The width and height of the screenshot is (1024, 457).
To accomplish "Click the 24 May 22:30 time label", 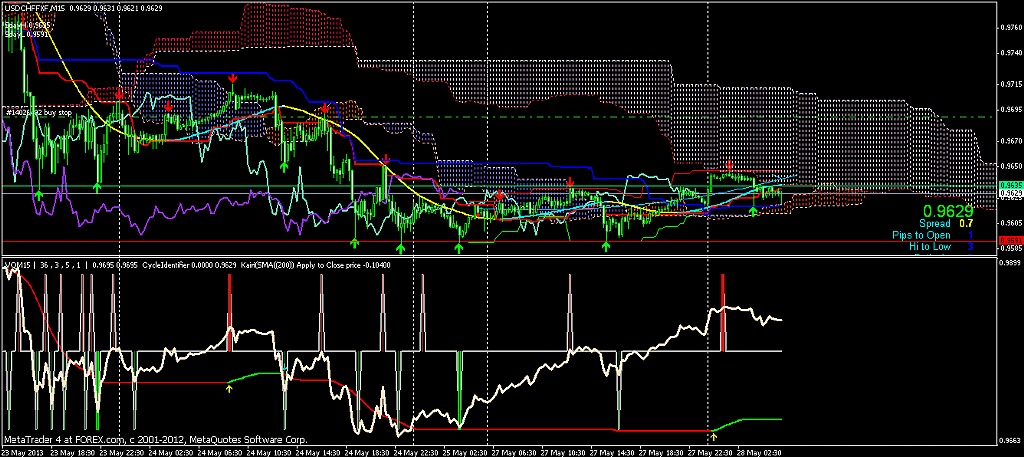I will (x=415, y=452).
